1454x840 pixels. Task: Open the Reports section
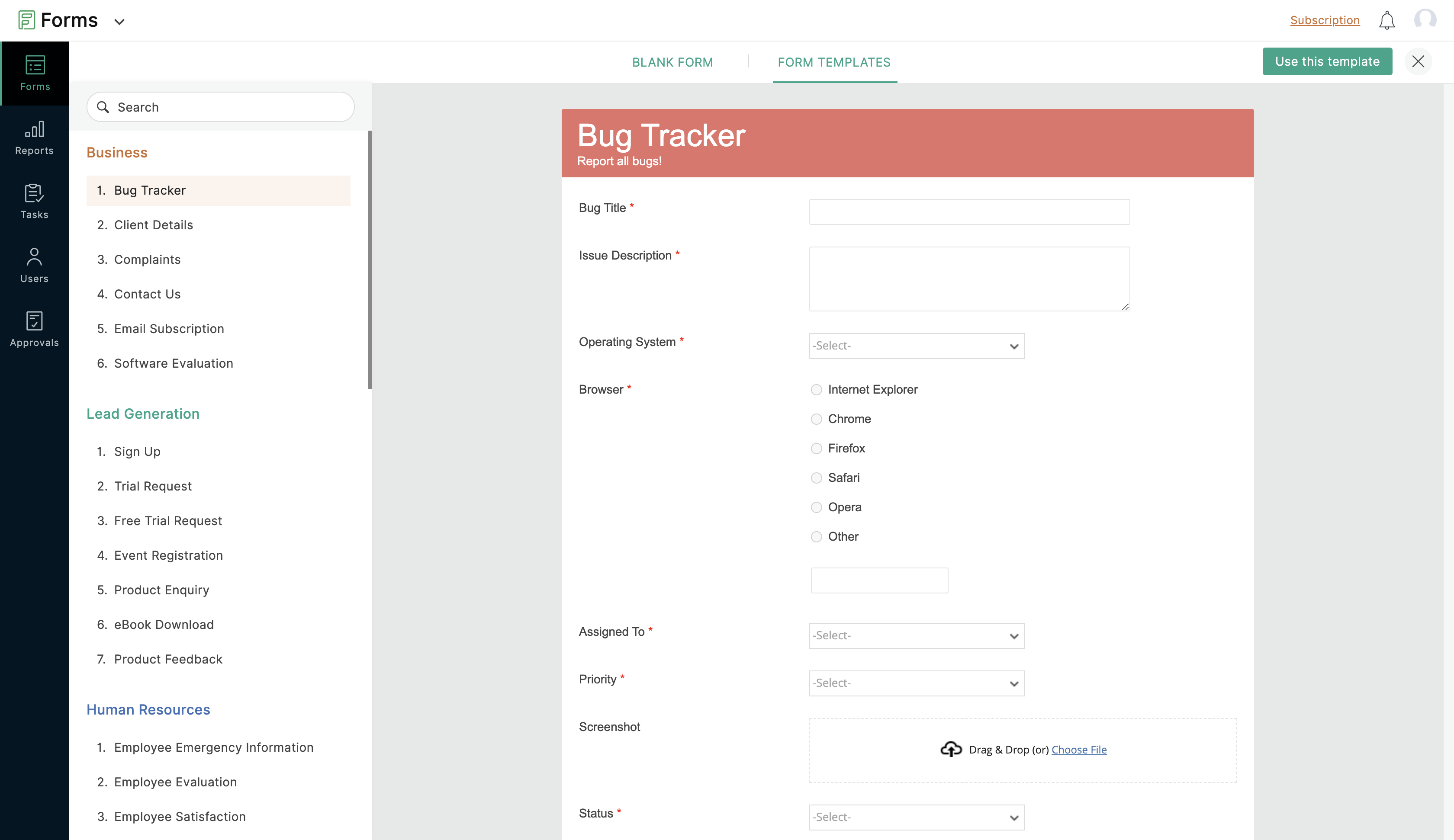click(35, 137)
